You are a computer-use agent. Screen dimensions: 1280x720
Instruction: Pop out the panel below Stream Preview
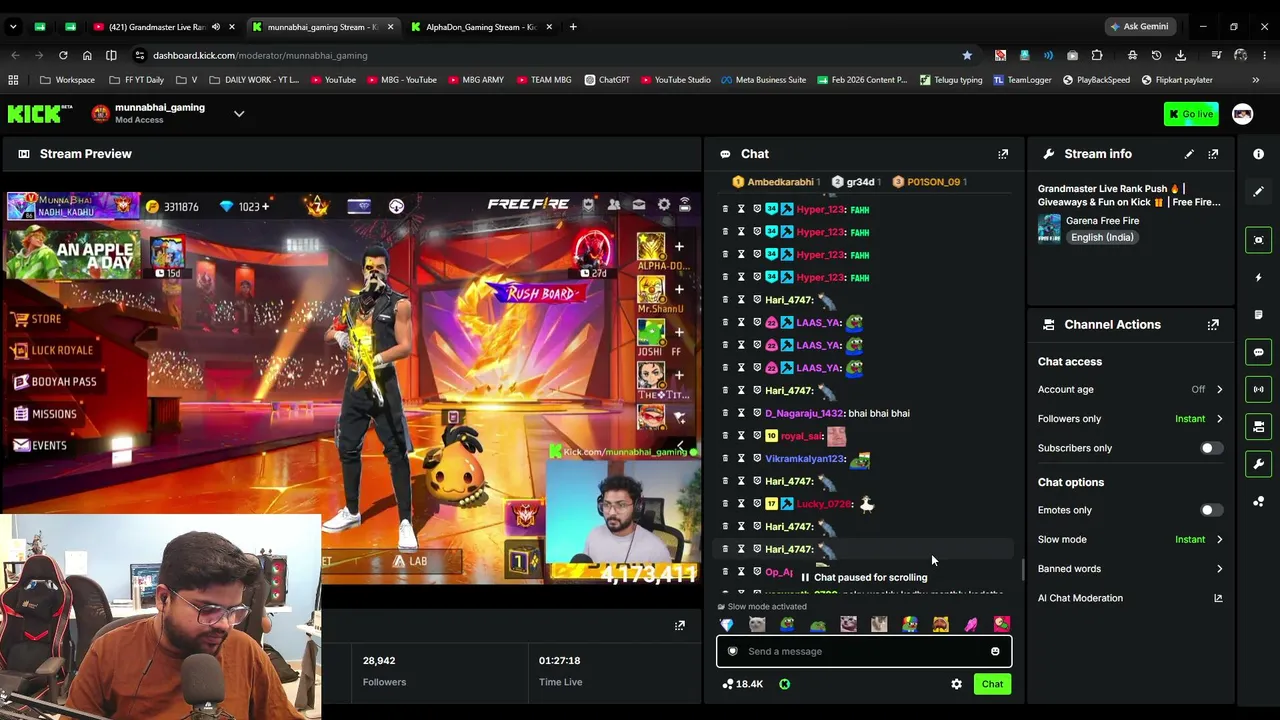680,626
